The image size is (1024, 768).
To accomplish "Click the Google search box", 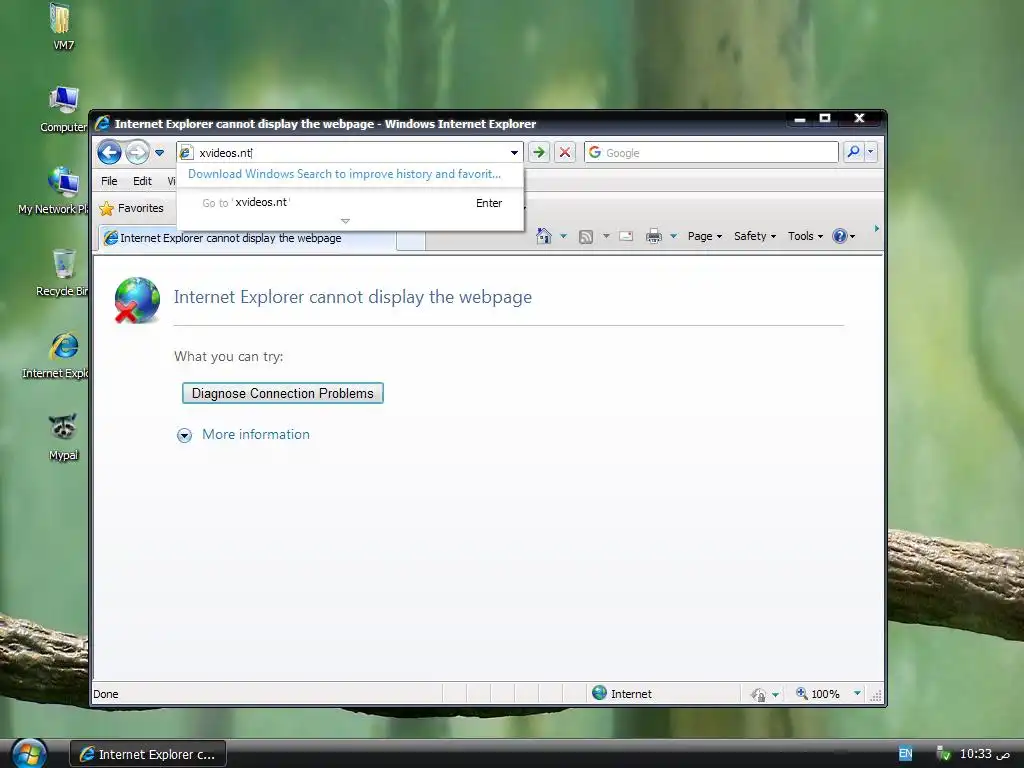I will [x=712, y=153].
